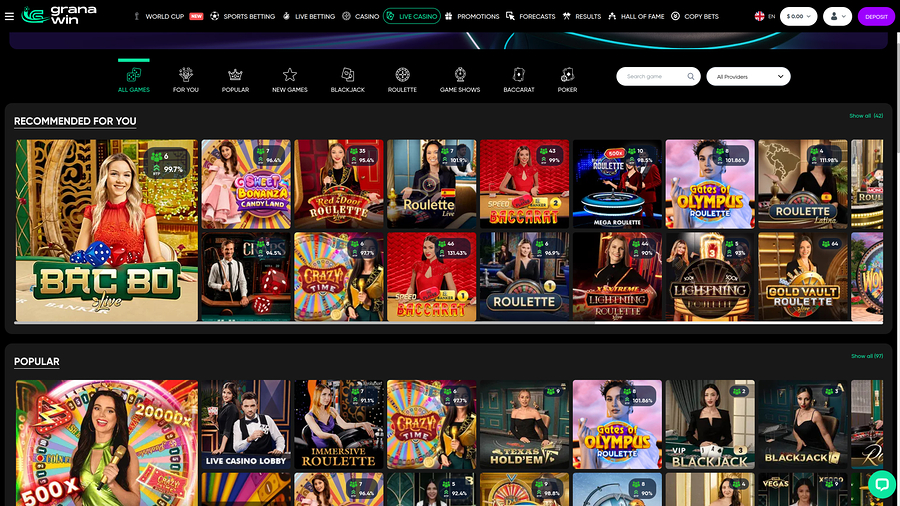Open the Texas Hold'em game

click(525, 424)
